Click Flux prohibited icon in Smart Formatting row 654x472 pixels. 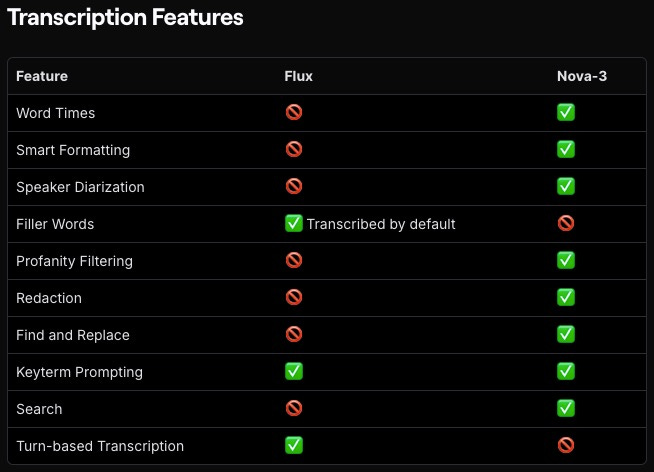click(294, 149)
